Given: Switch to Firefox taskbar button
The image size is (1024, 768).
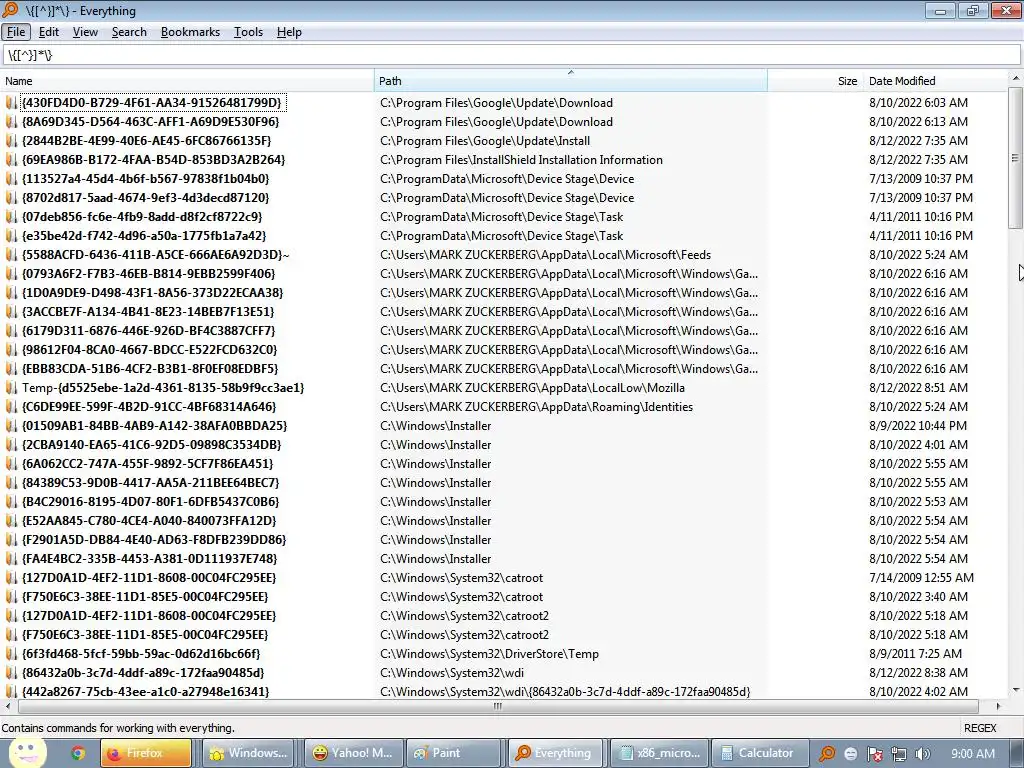Looking at the screenshot, I should [x=146, y=753].
